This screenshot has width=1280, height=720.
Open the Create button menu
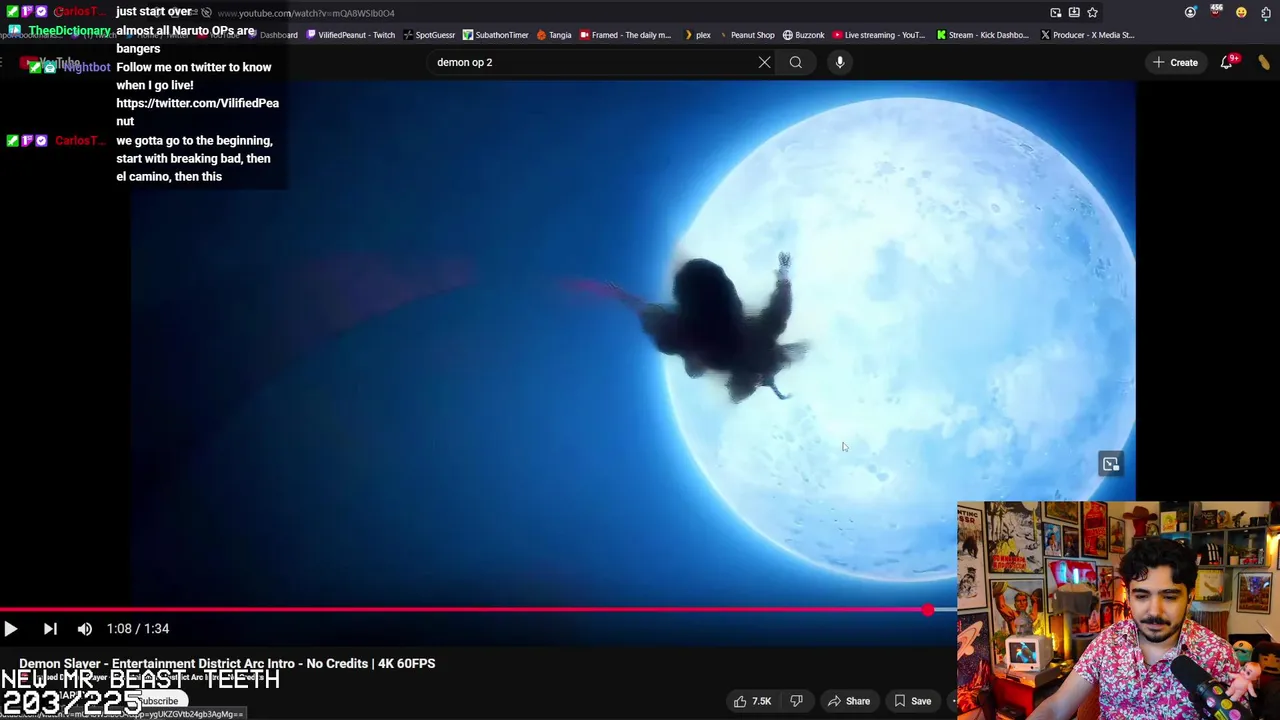tap(1175, 62)
